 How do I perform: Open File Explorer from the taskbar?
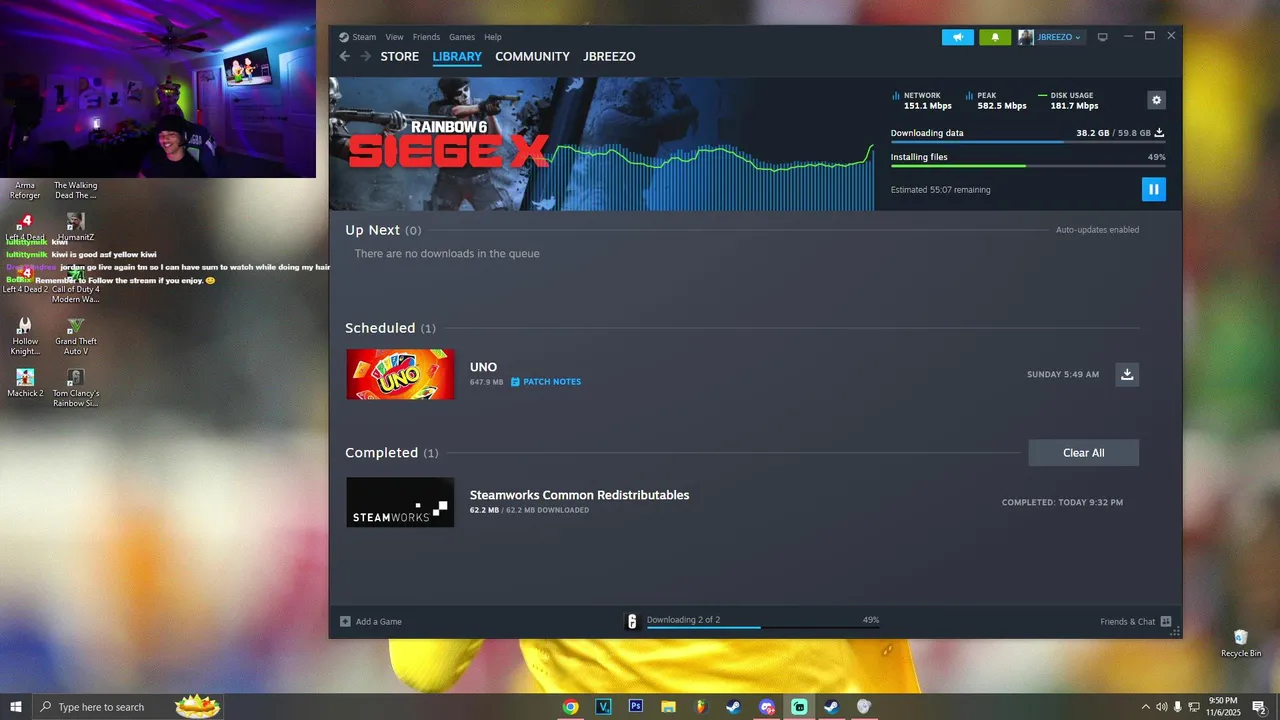coord(668,706)
